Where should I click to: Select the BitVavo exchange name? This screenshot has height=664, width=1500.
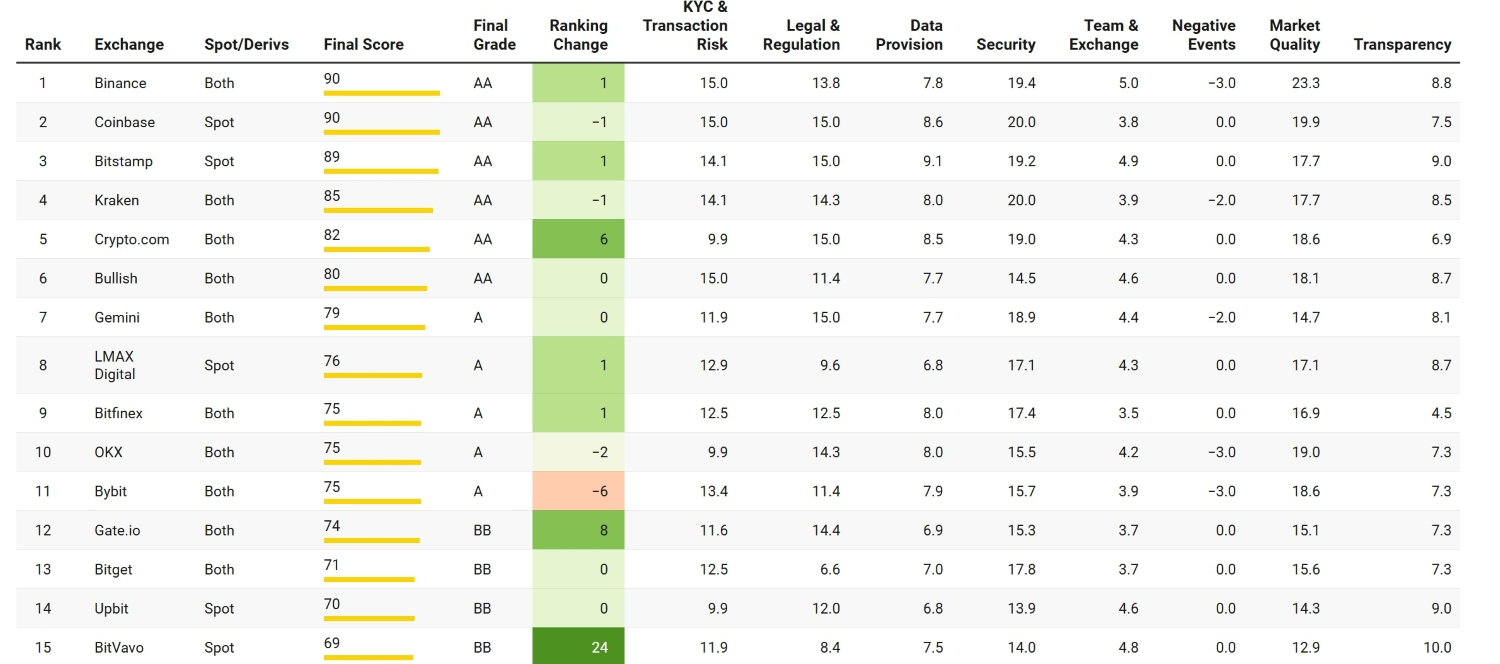click(119, 647)
